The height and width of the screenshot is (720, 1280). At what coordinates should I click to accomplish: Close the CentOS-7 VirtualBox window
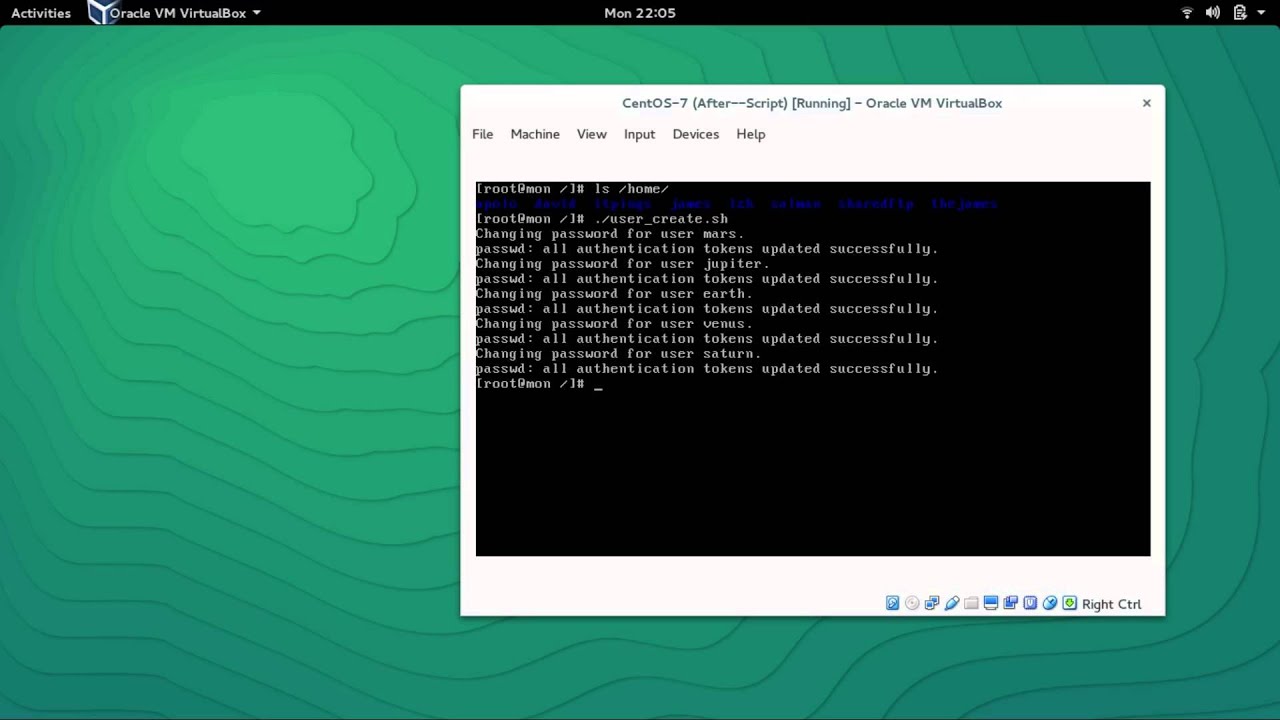1147,103
